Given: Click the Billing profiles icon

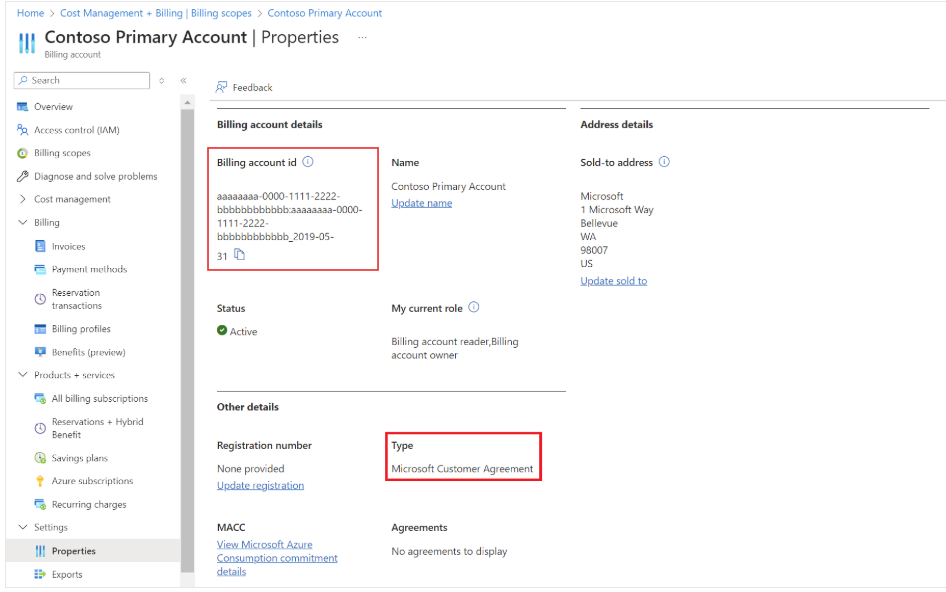Looking at the screenshot, I should (40, 329).
